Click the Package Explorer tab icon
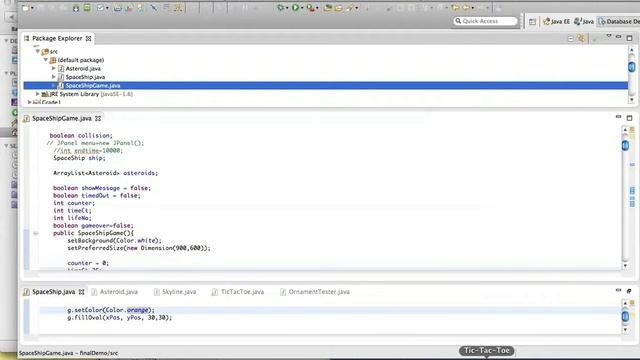 [x=27, y=38]
